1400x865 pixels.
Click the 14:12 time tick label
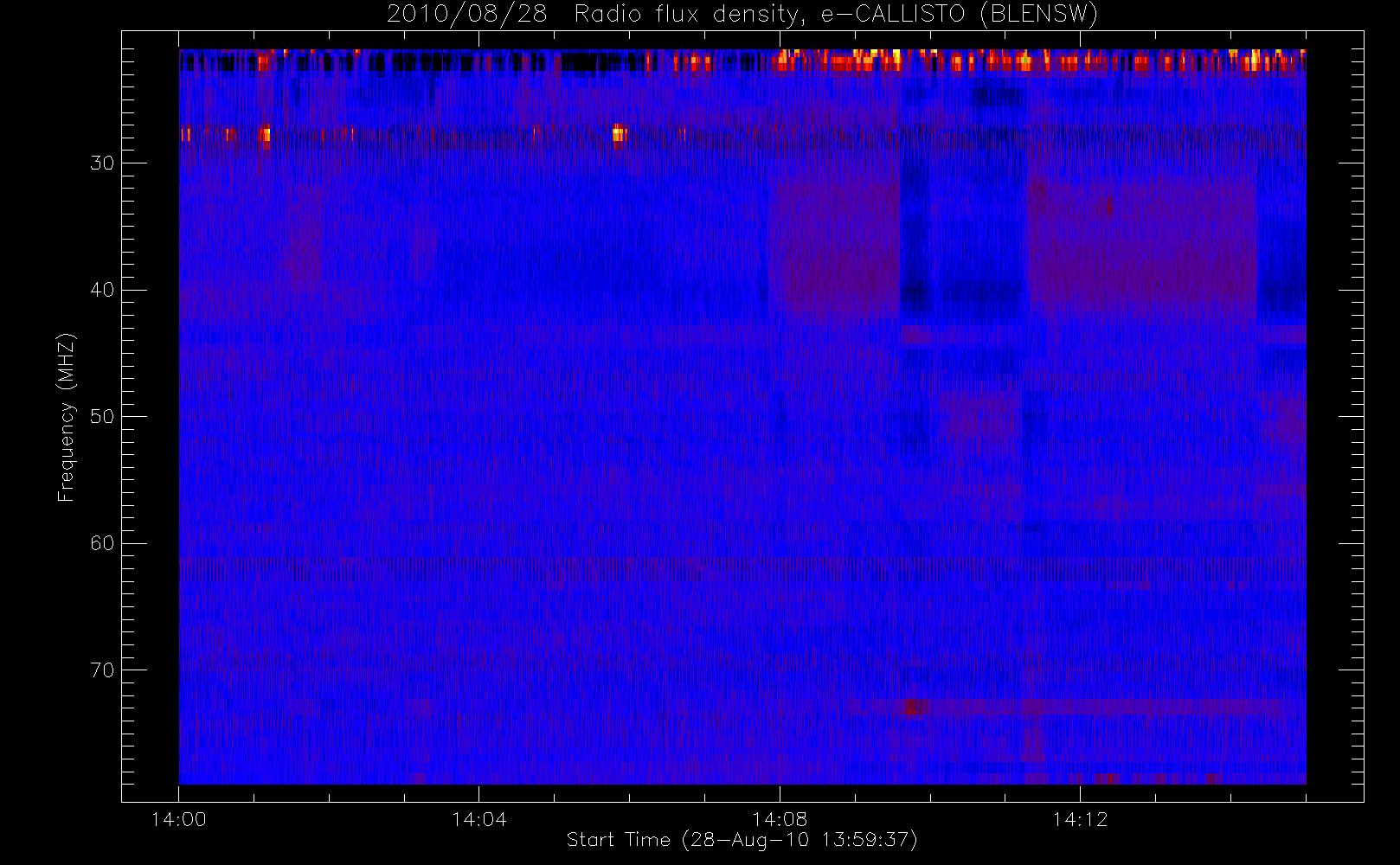1080,819
